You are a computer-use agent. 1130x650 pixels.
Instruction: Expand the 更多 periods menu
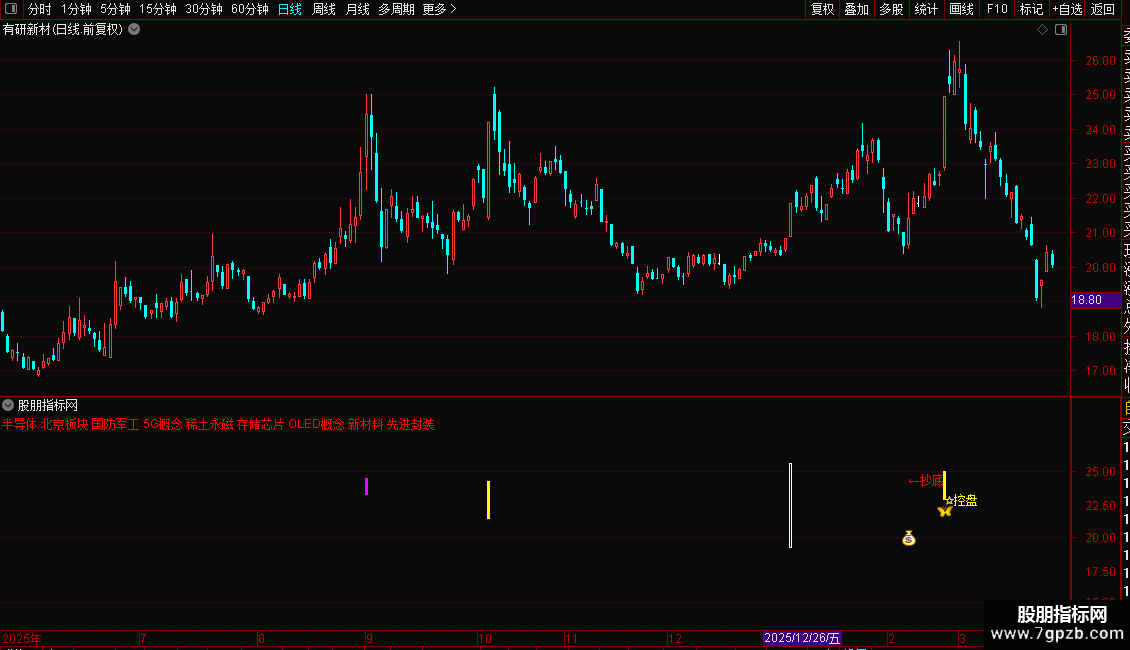point(440,9)
